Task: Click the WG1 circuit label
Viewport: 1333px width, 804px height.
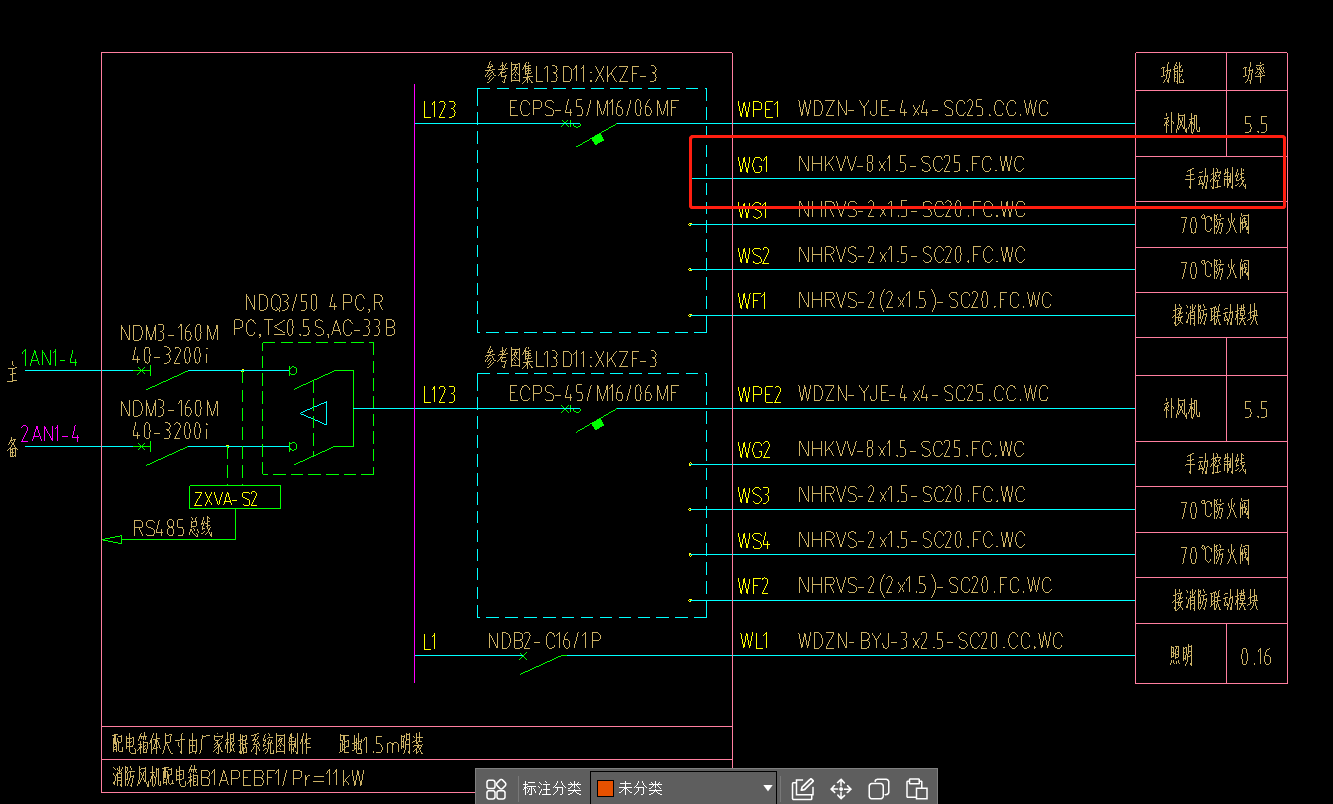Action: coord(754,165)
